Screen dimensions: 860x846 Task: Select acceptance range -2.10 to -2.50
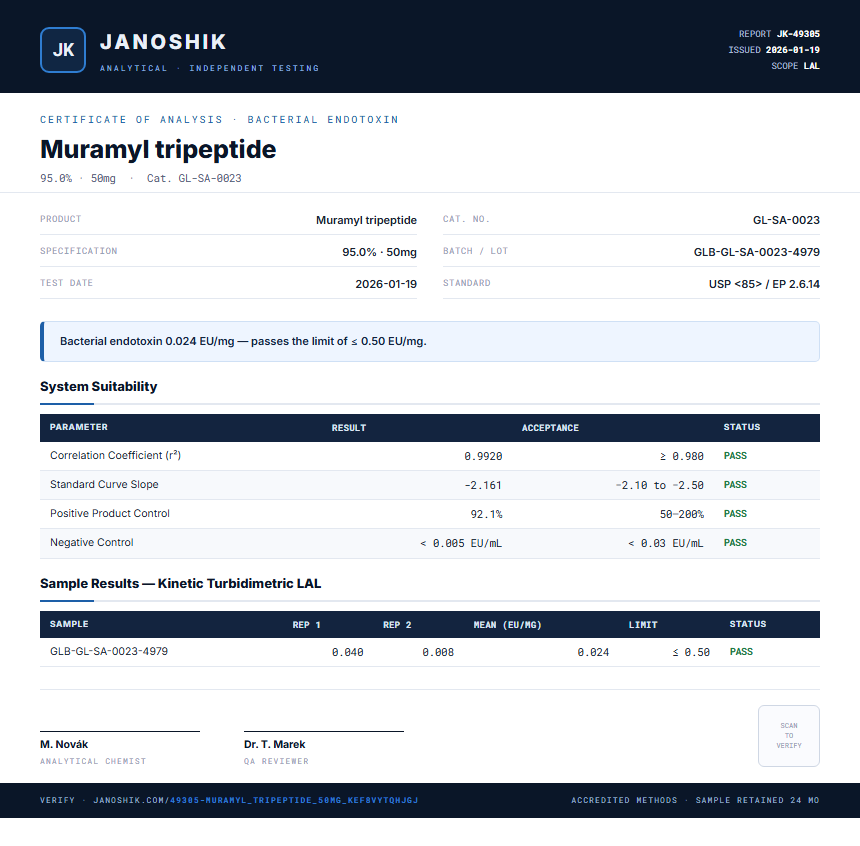pos(660,485)
